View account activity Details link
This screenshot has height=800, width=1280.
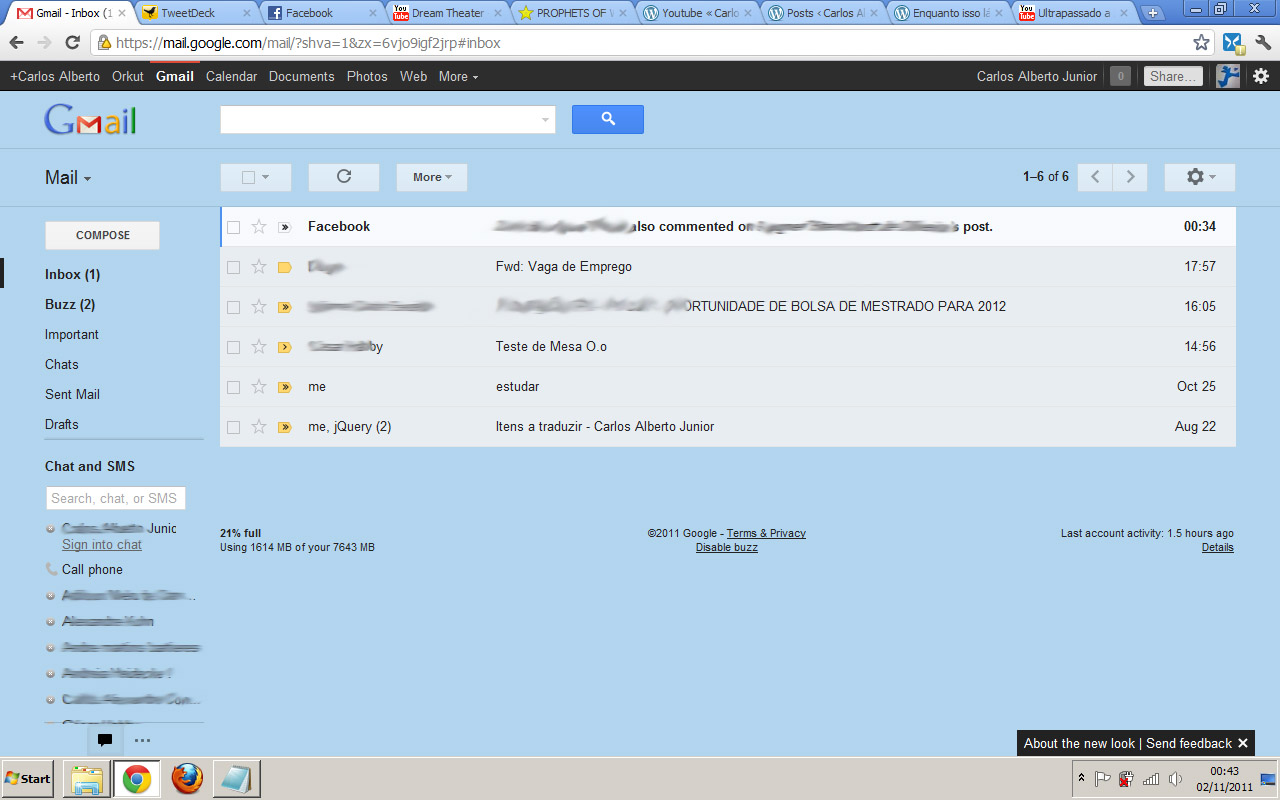click(1218, 547)
